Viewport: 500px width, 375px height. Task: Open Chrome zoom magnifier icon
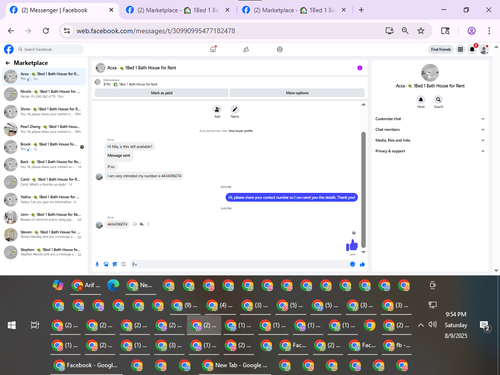tap(405, 31)
